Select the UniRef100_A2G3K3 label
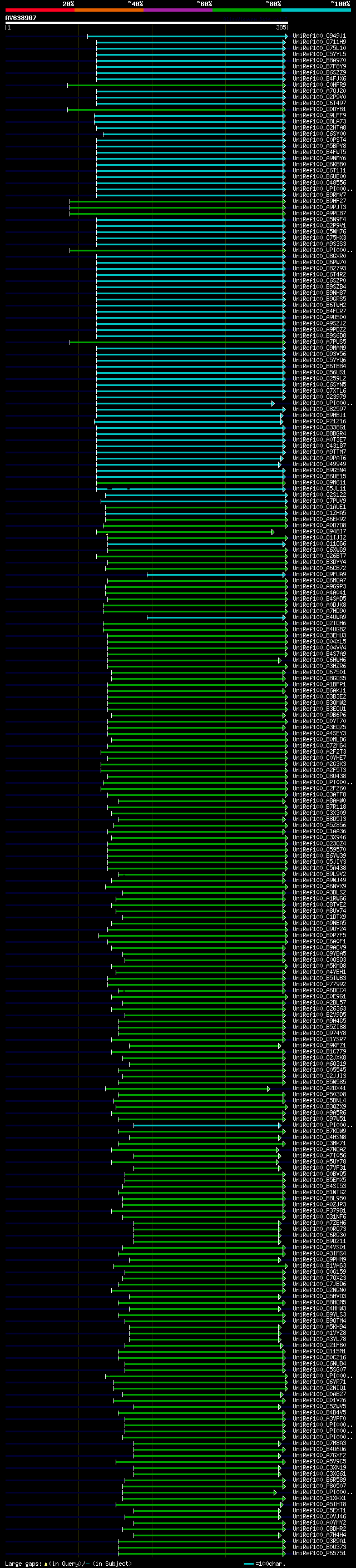The width and height of the screenshot is (356, 1568). coord(319,764)
